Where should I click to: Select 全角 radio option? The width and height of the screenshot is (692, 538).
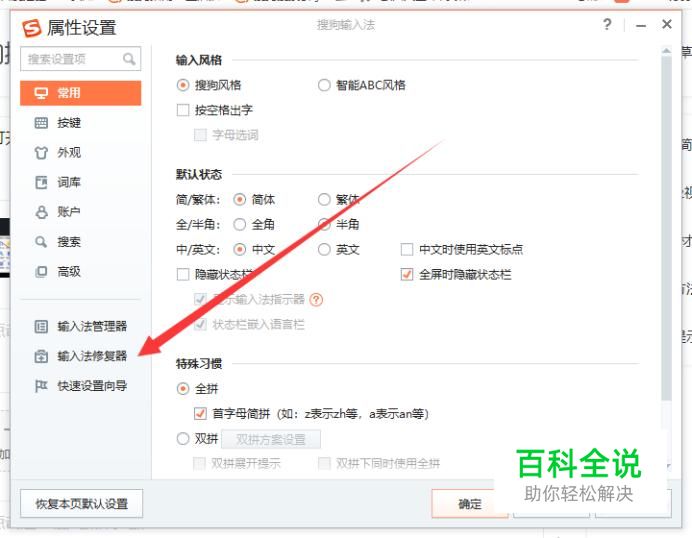pyautogui.click(x=239, y=225)
